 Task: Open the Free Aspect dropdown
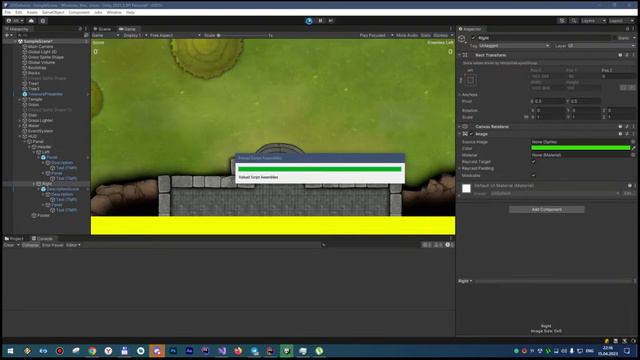pos(175,36)
